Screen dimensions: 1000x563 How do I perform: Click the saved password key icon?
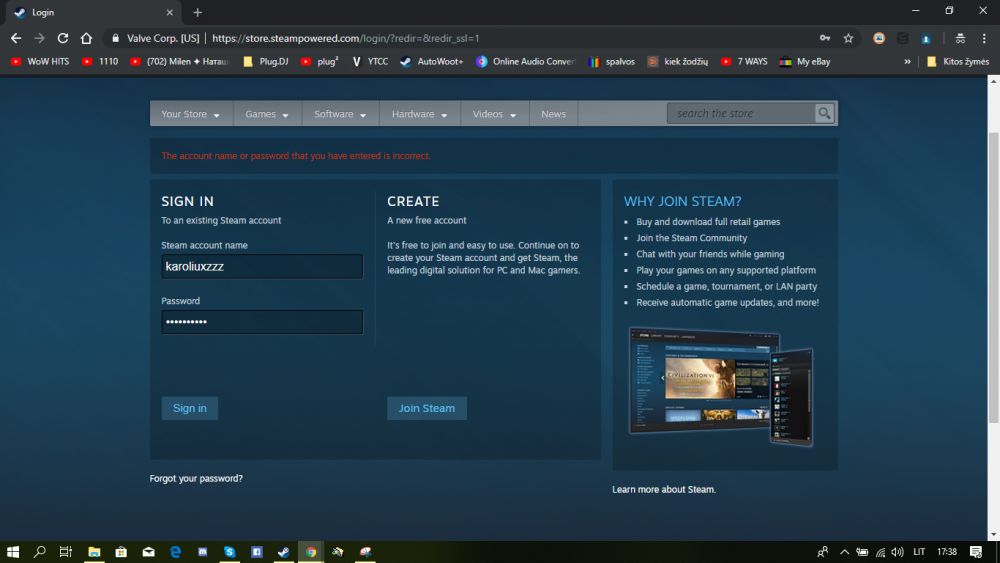tap(825, 38)
